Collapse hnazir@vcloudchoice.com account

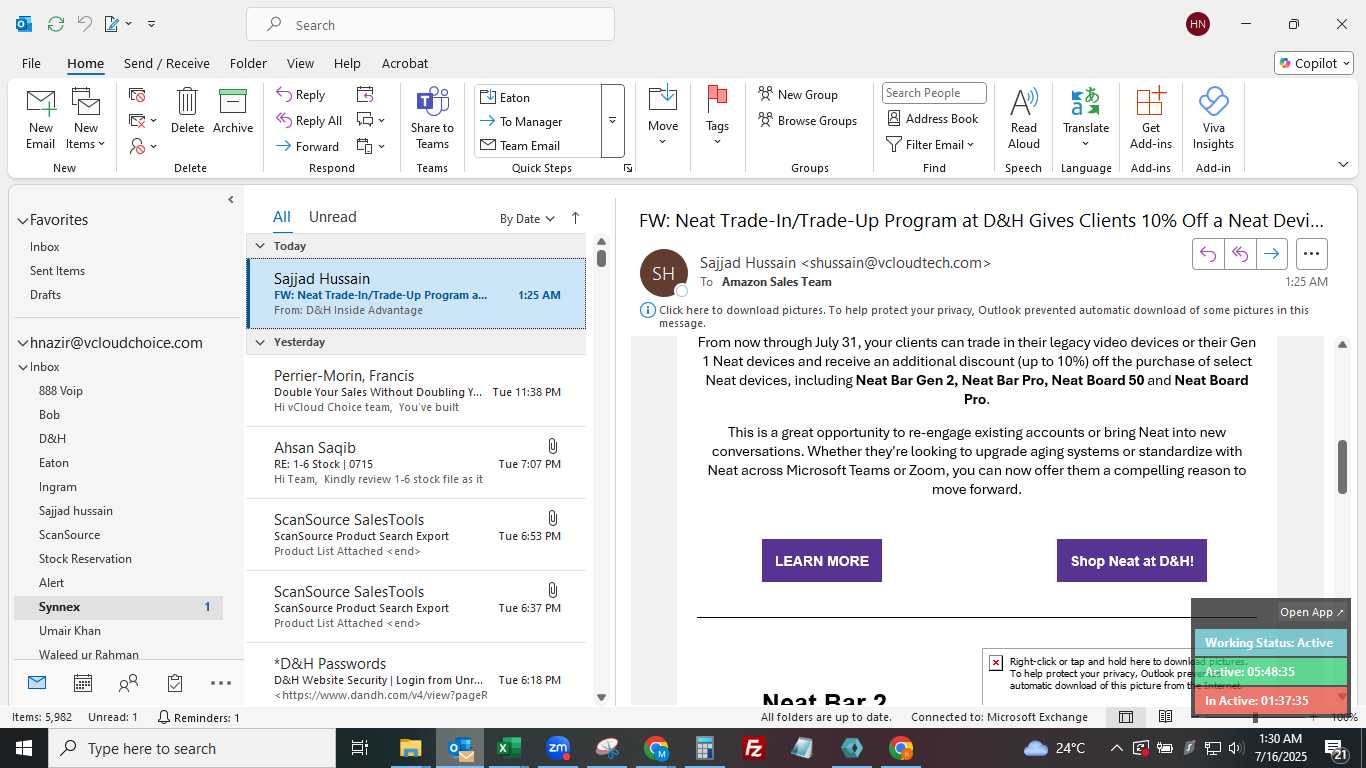coord(22,343)
